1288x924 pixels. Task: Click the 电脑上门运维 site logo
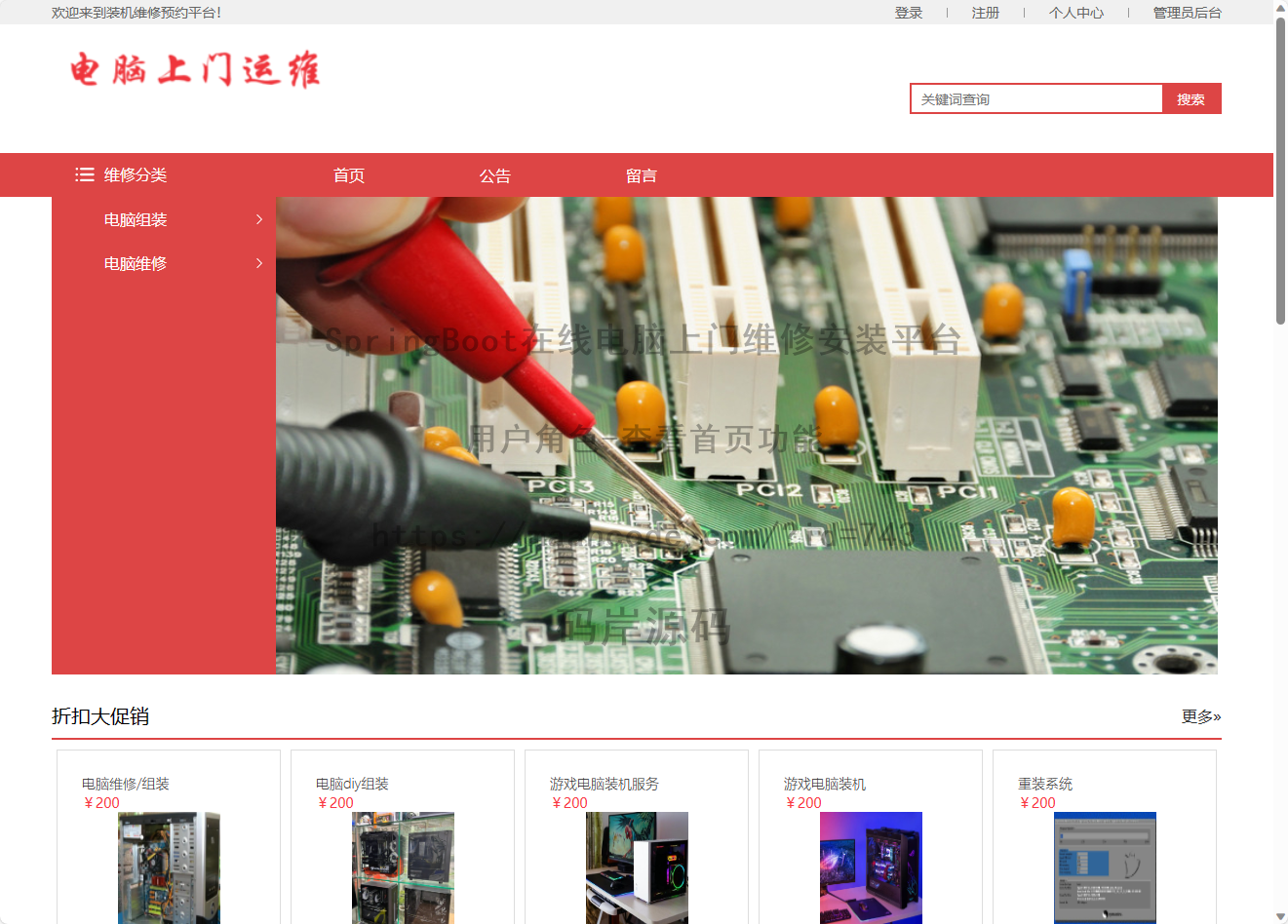click(x=195, y=70)
